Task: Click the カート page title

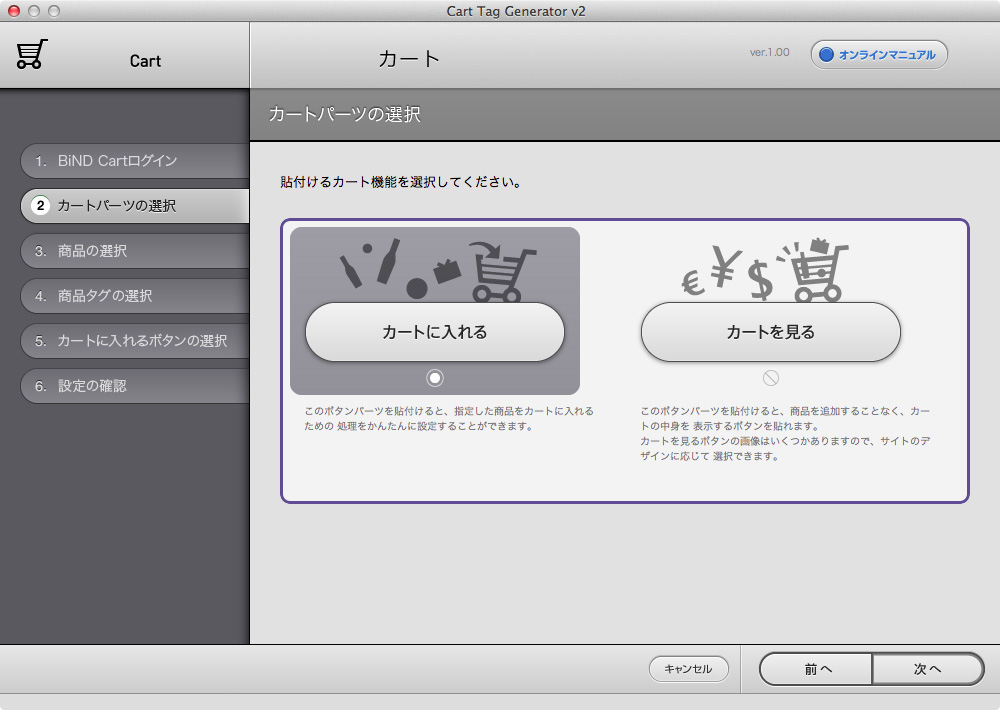Action: pos(409,59)
